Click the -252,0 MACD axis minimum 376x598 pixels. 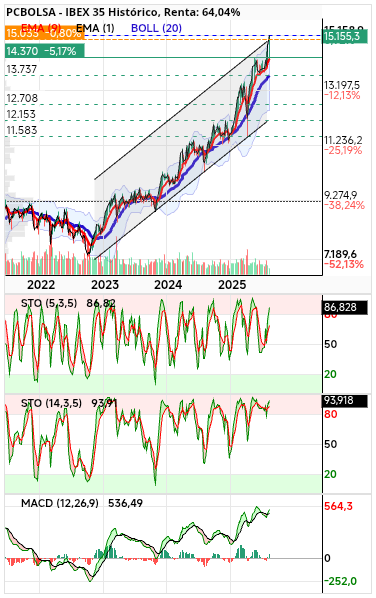[341, 581]
